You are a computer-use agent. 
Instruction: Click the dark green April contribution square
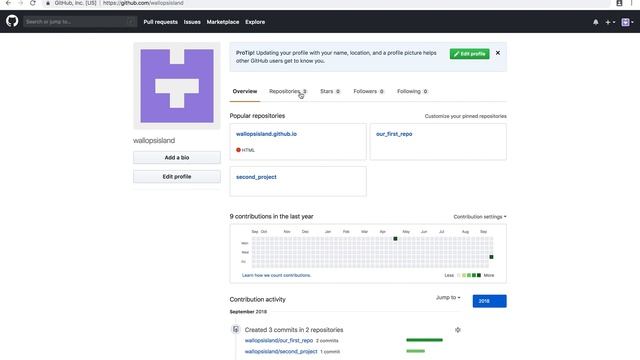[x=395, y=239]
